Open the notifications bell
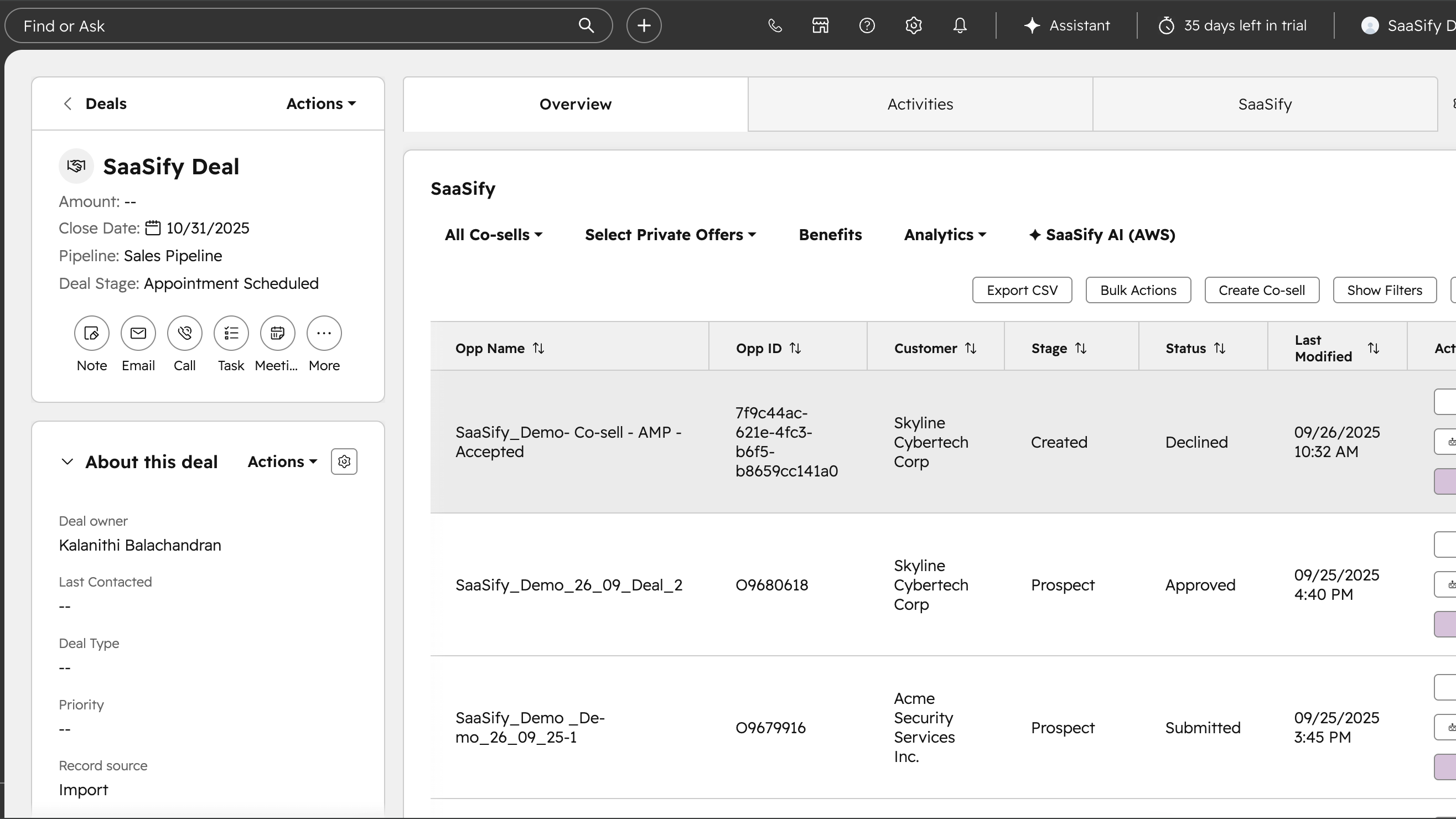 [x=960, y=25]
